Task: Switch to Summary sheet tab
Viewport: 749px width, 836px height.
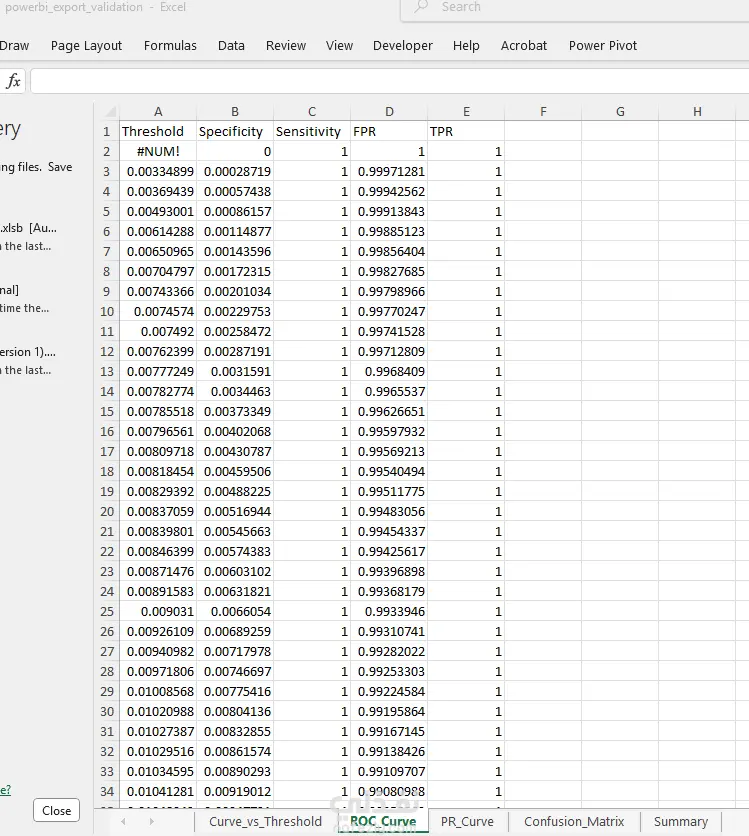Action: pos(681,822)
